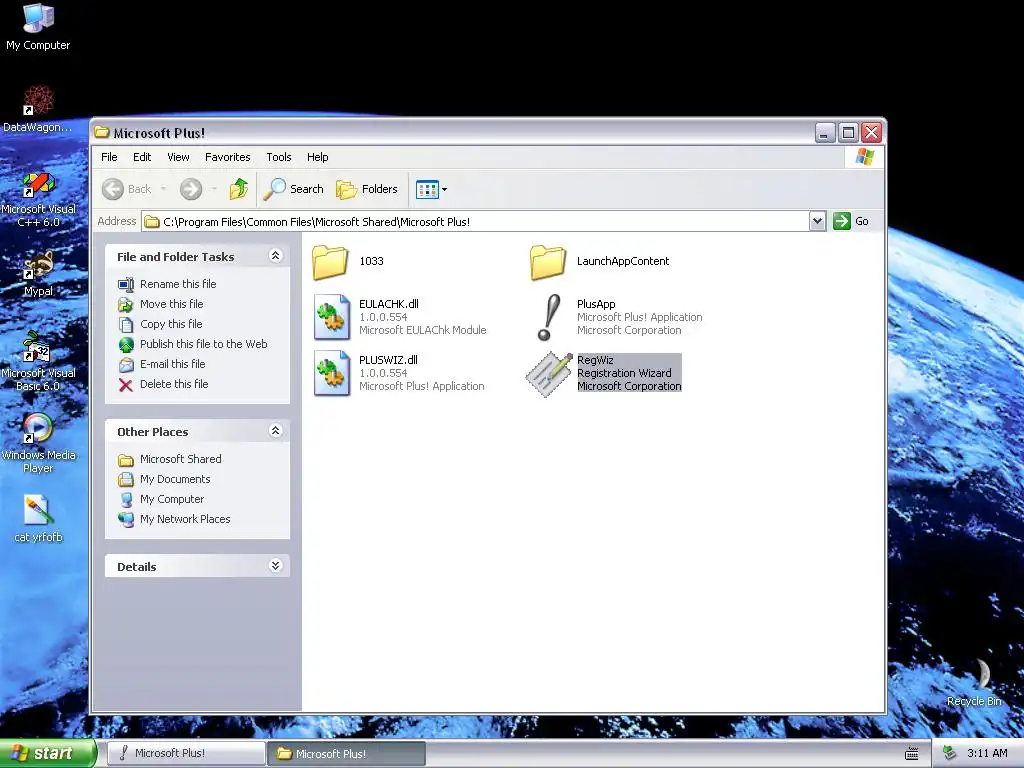Image resolution: width=1024 pixels, height=768 pixels.
Task: Click the Windows flag logo in menu bar
Action: coord(864,157)
